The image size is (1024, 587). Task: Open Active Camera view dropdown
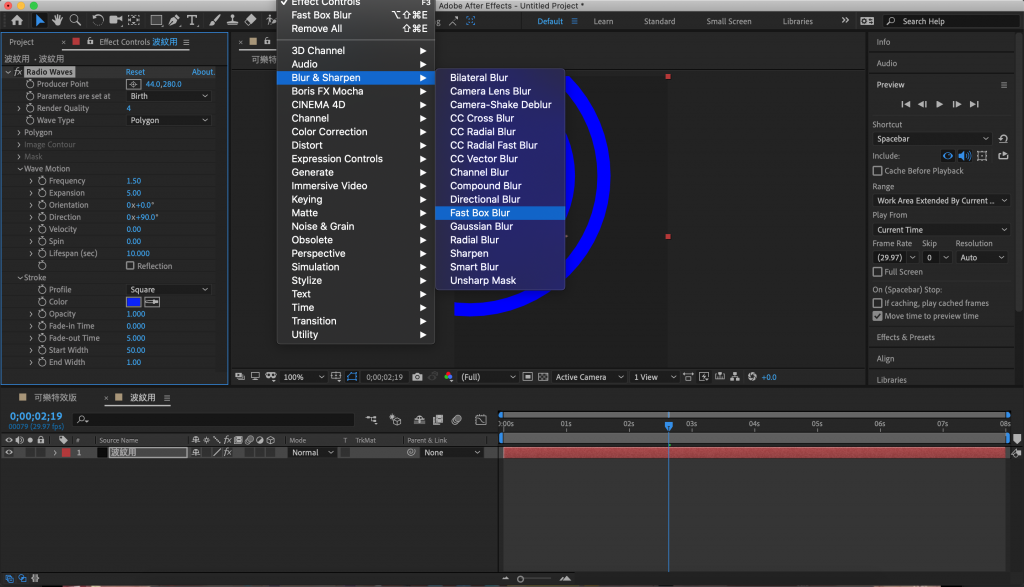(590, 377)
